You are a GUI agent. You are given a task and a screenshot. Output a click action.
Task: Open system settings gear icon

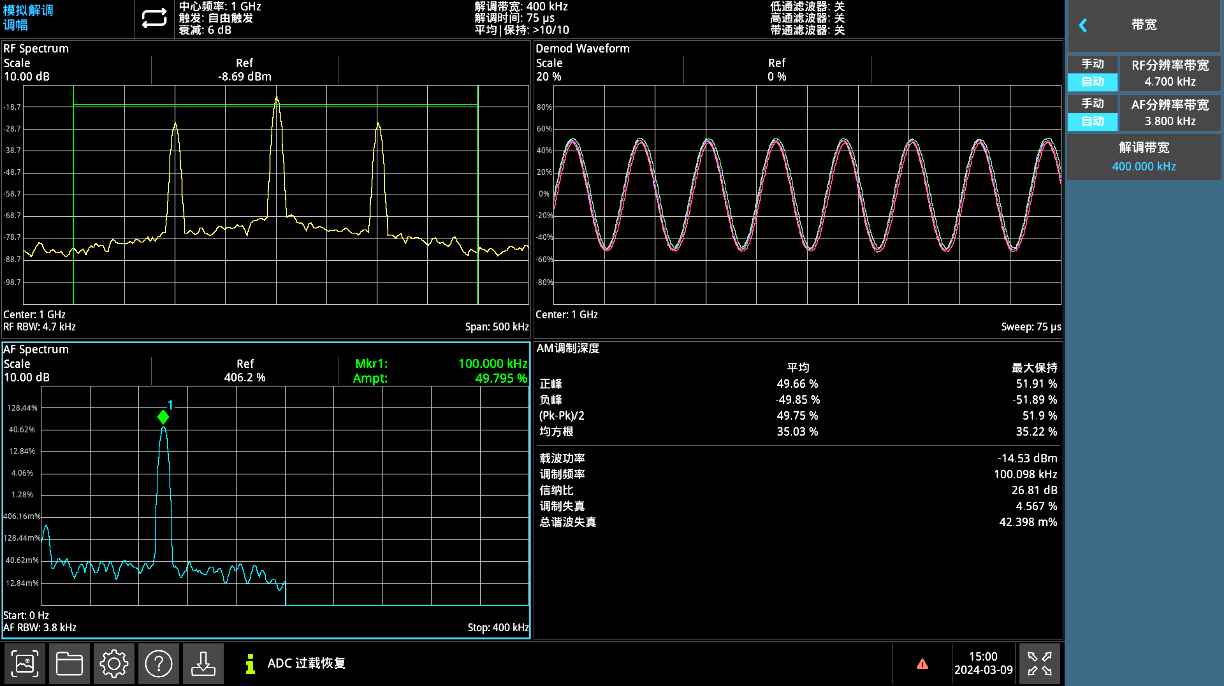point(114,663)
